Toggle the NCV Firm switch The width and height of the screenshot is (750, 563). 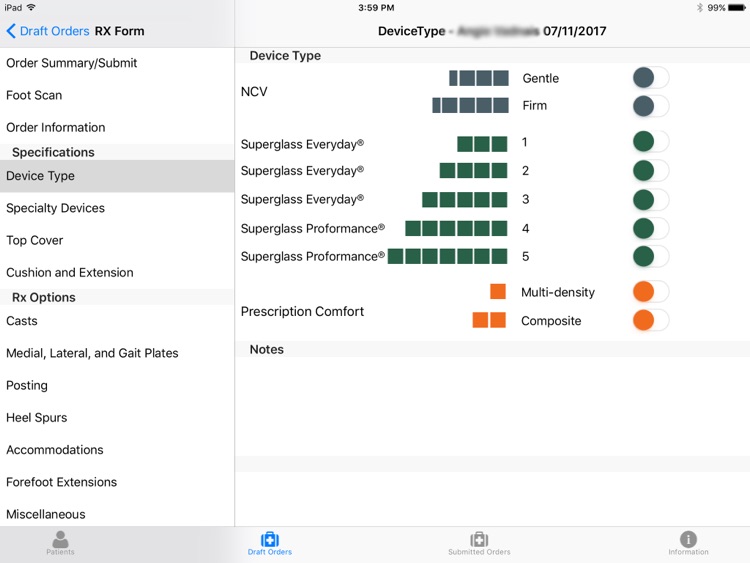[x=651, y=106]
